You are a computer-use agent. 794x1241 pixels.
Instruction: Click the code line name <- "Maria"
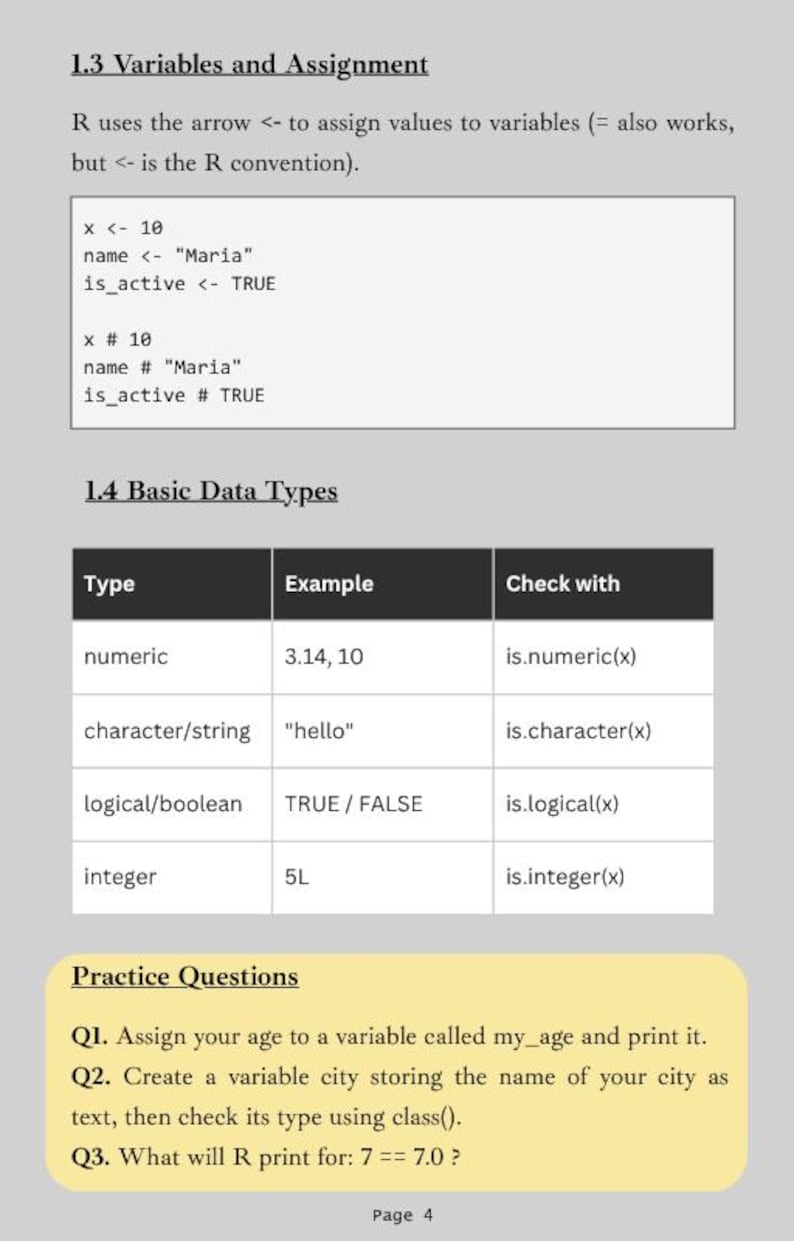point(161,256)
